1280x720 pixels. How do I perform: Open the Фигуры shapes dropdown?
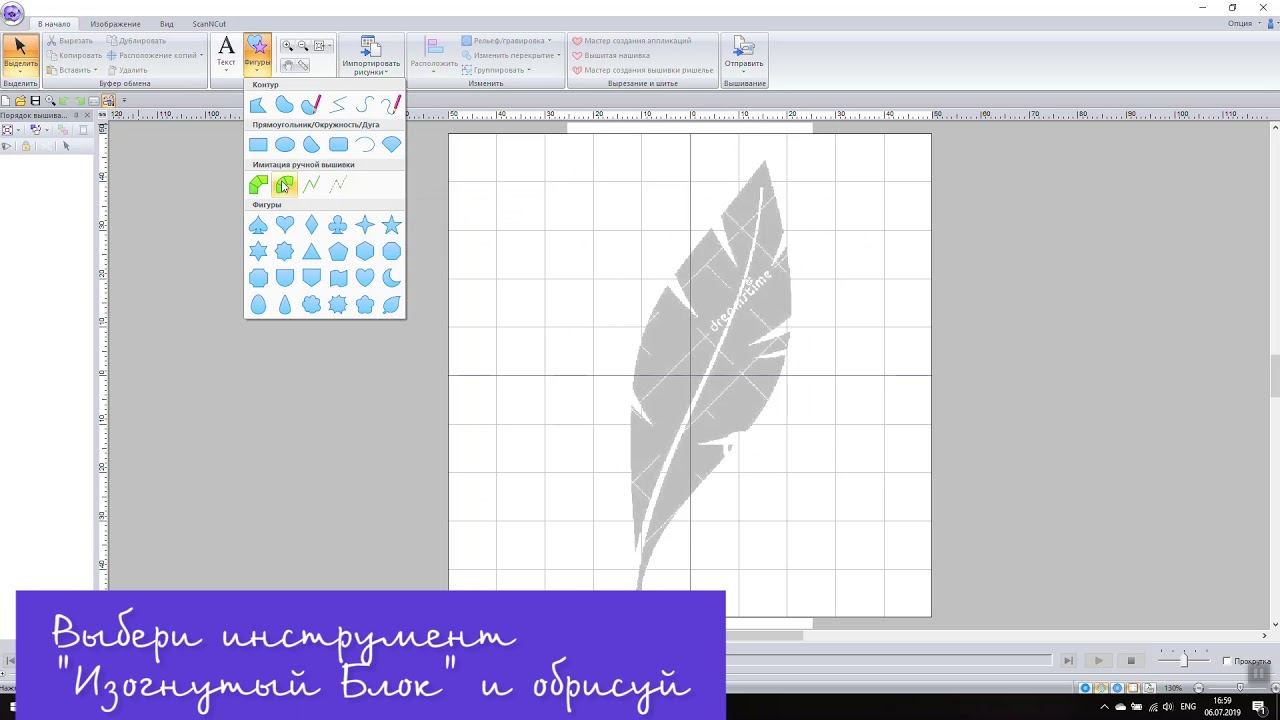pyautogui.click(x=257, y=53)
